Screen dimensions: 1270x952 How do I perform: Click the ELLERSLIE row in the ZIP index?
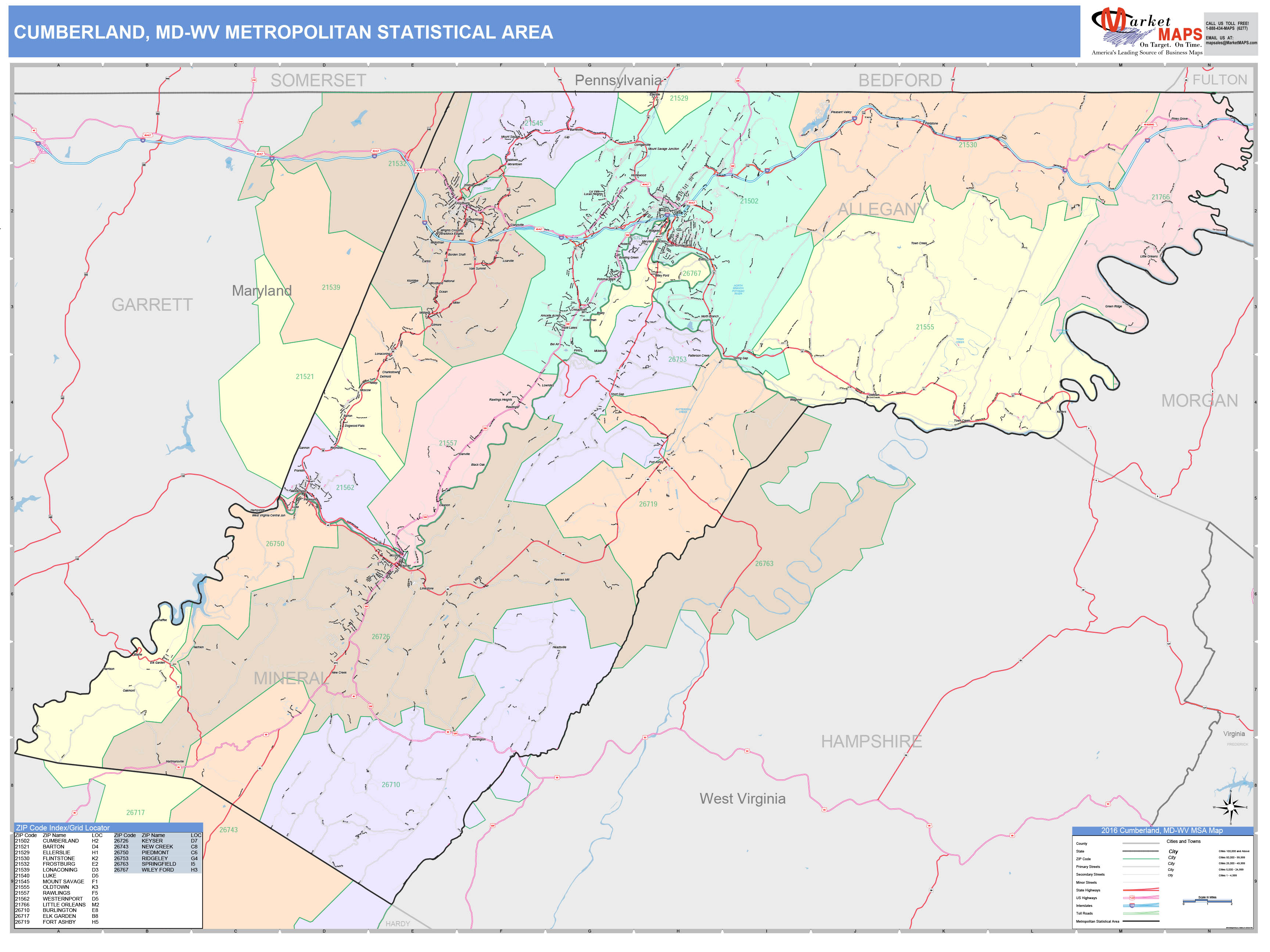tap(57, 853)
